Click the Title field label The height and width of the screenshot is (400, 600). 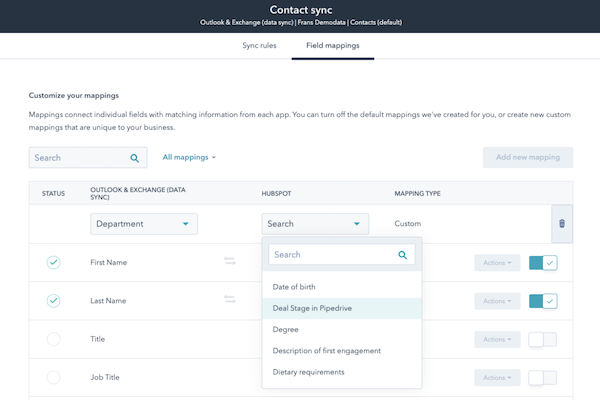coord(98,339)
